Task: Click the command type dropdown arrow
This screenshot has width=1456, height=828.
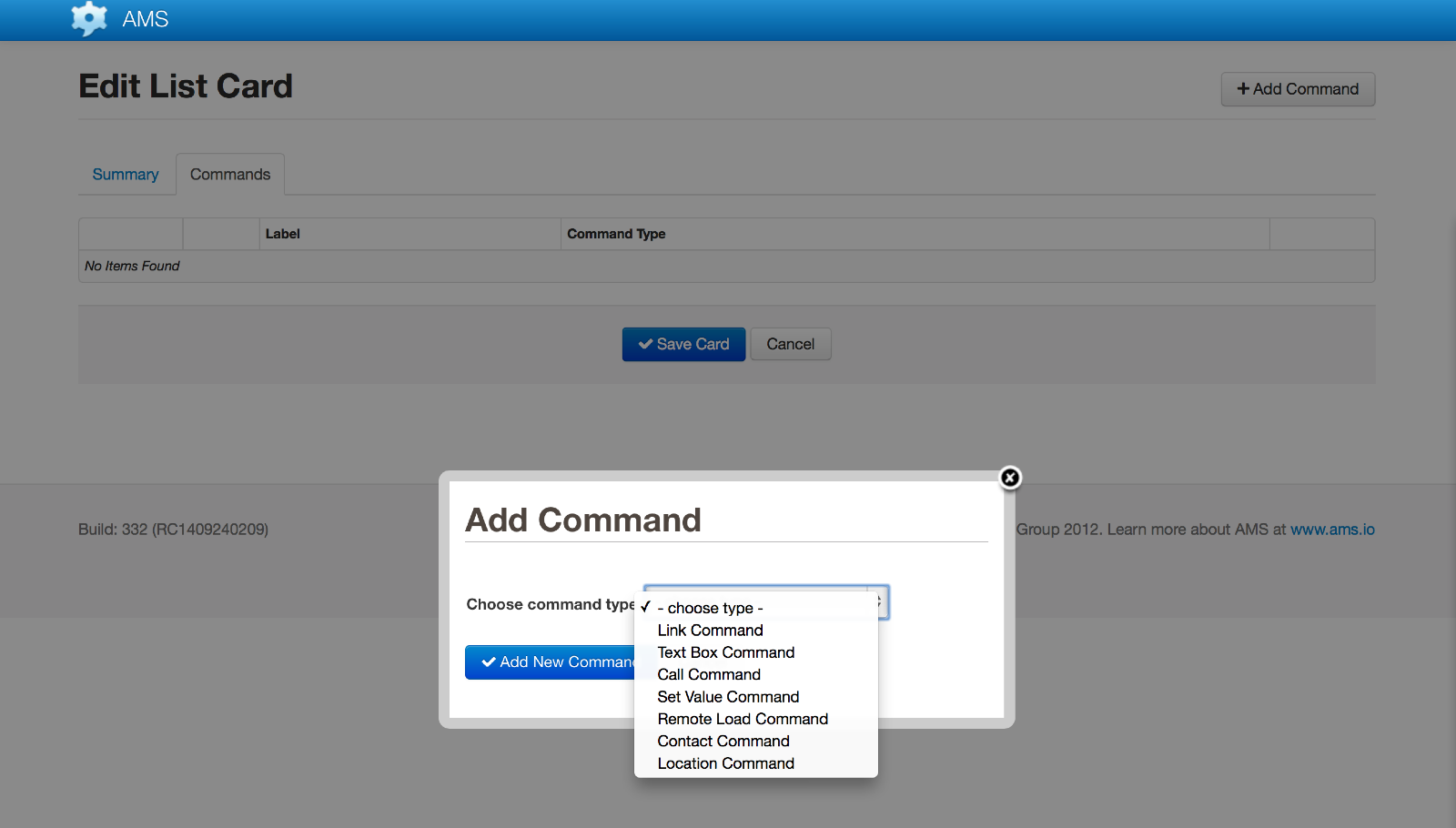Action: coord(879,602)
